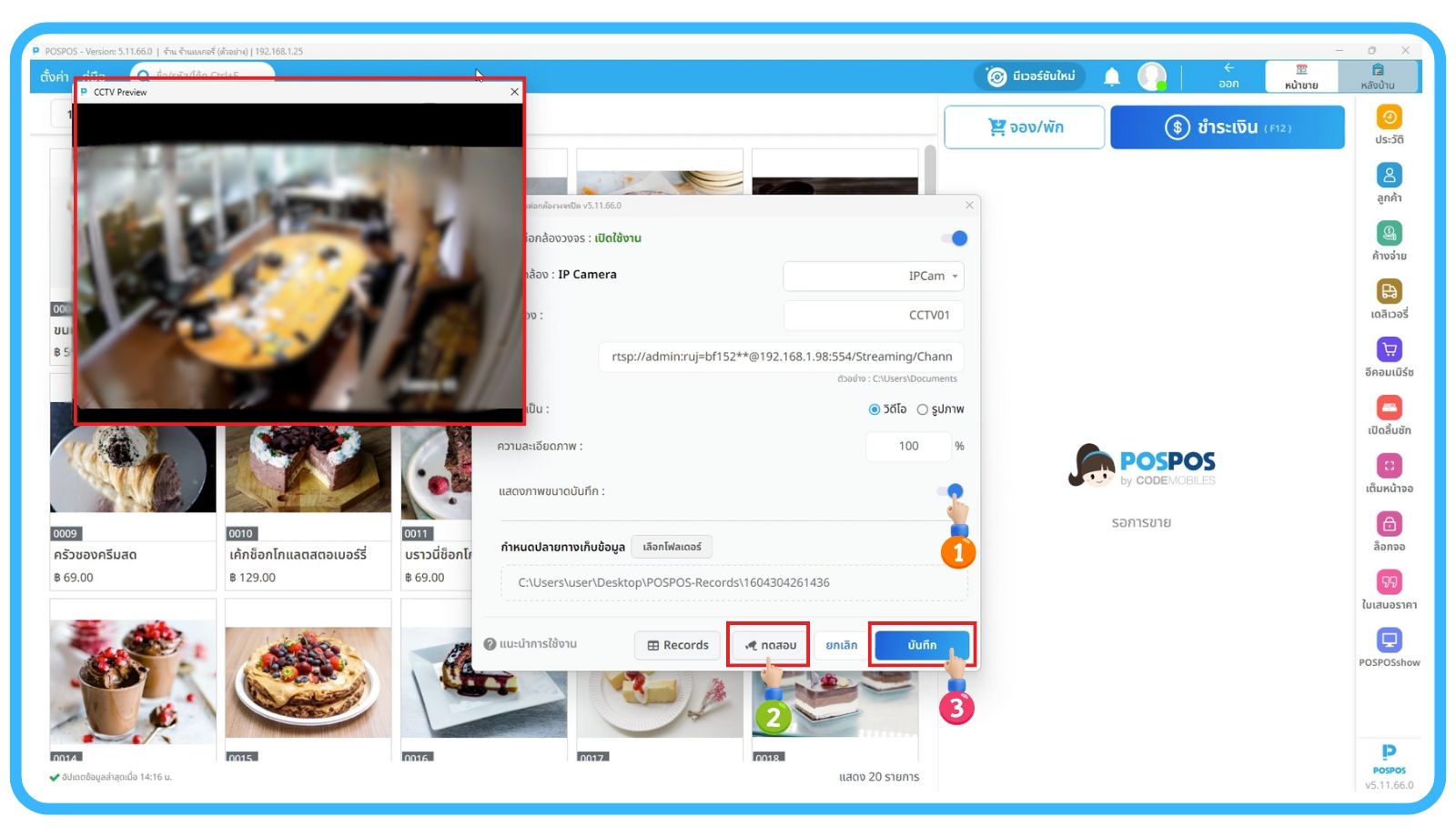Click the notification bell icon
The image size is (1456, 837).
tap(1111, 77)
